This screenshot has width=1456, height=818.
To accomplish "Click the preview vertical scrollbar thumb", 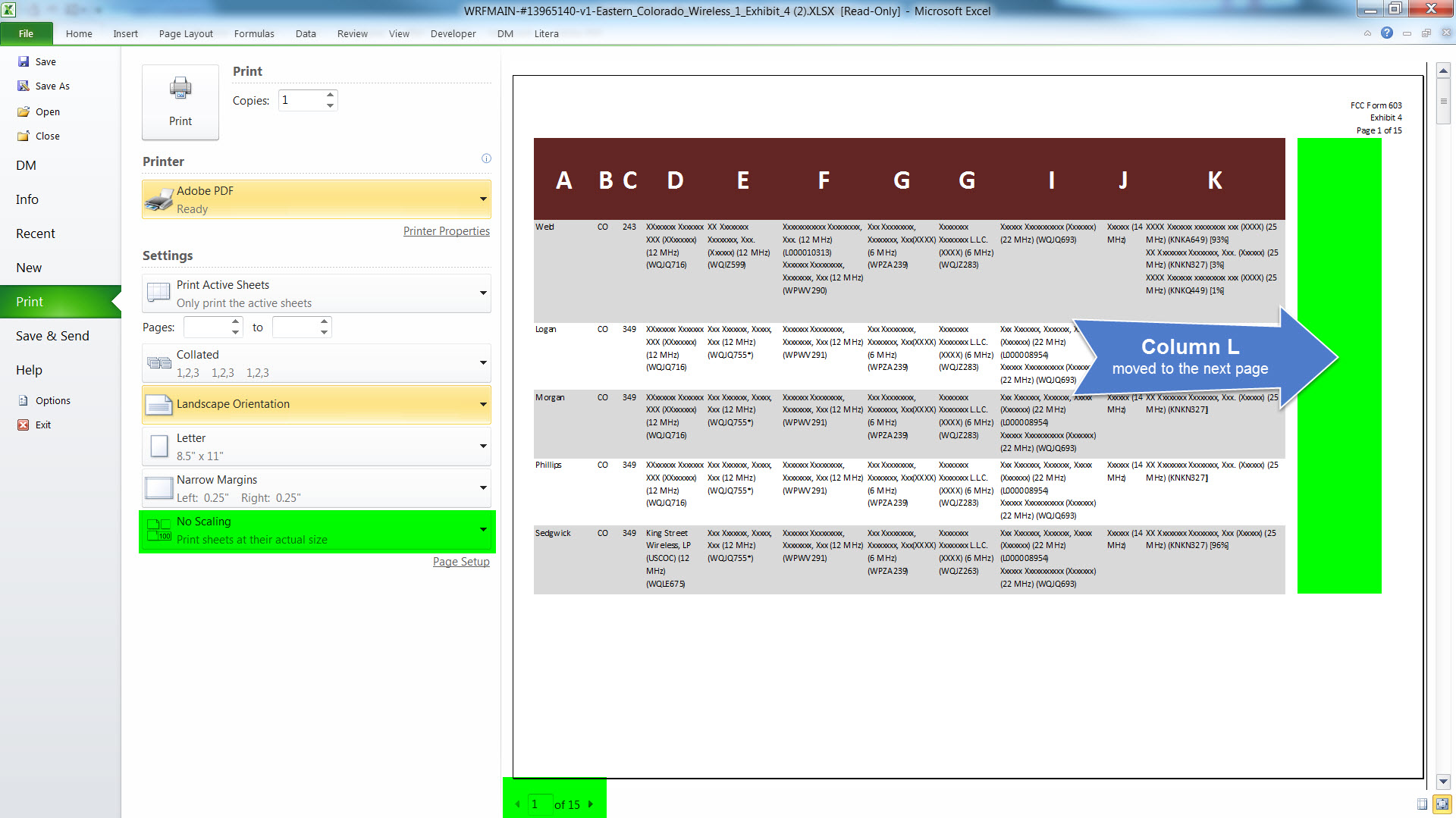I will coord(1443,100).
